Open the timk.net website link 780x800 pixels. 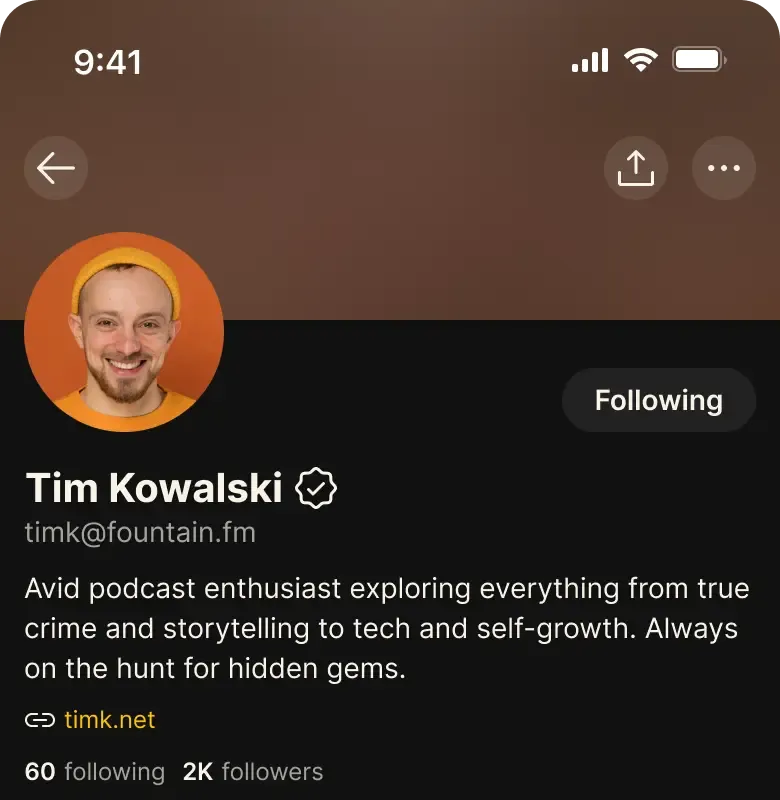(110, 720)
